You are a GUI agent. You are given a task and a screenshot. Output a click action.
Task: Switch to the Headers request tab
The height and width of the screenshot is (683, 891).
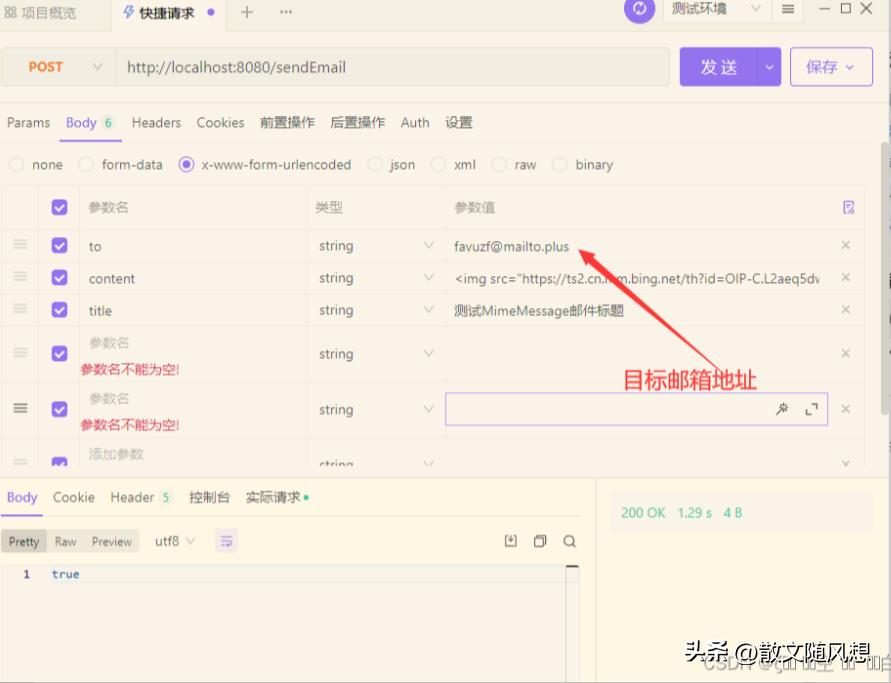[156, 122]
